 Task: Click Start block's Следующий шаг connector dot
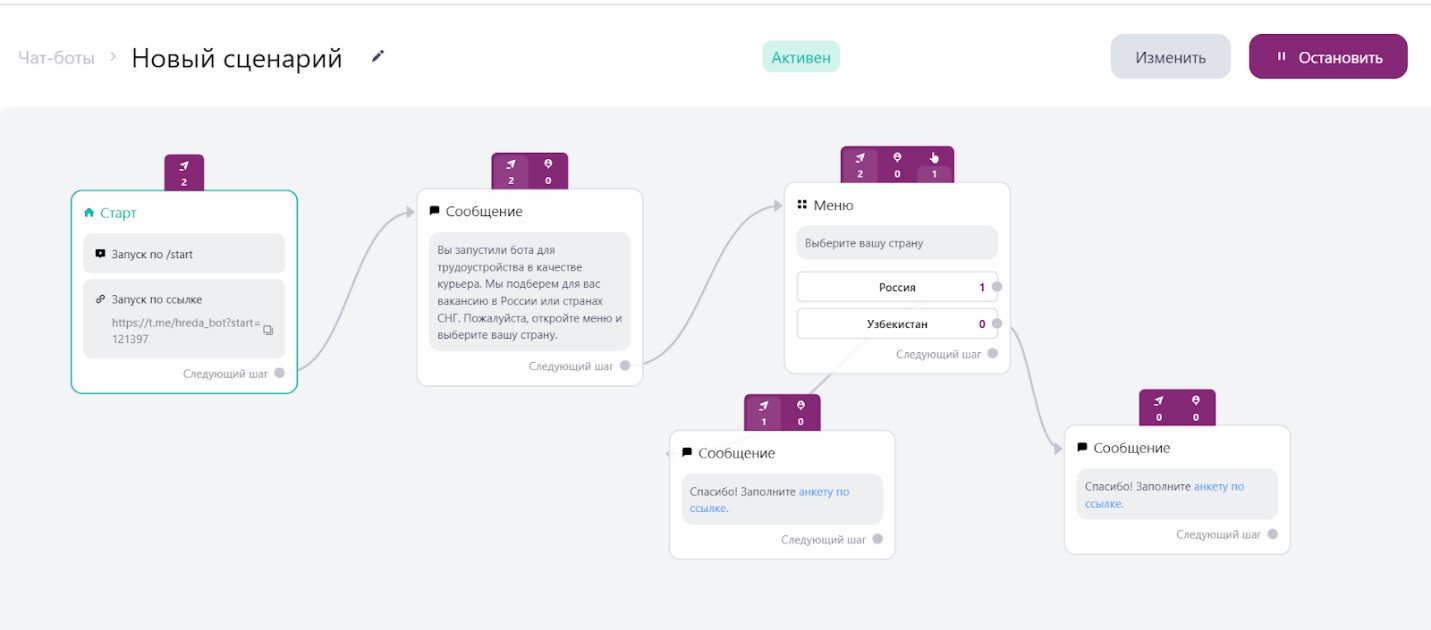click(280, 373)
